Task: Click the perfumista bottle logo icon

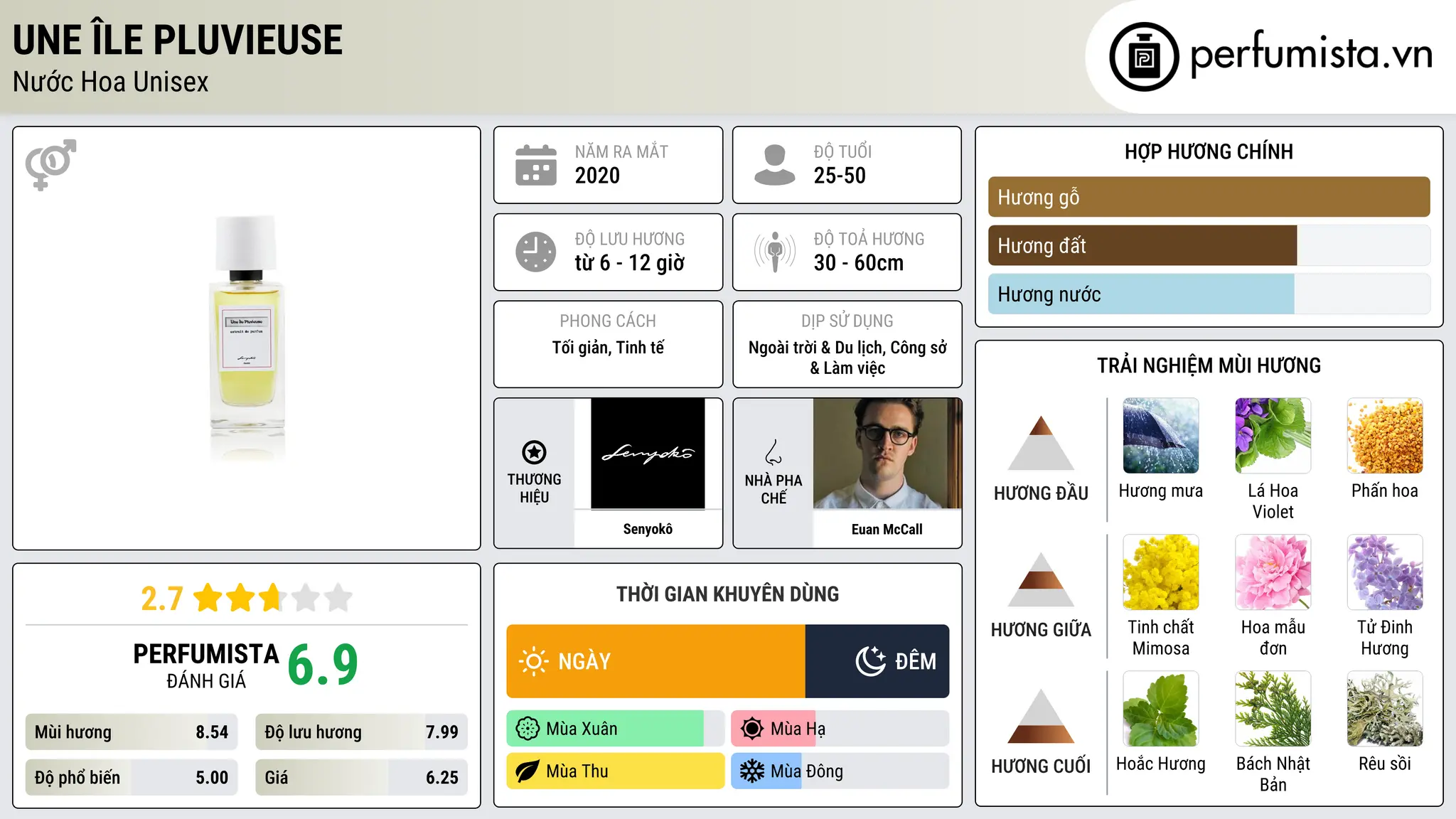Action: pyautogui.click(x=1144, y=57)
